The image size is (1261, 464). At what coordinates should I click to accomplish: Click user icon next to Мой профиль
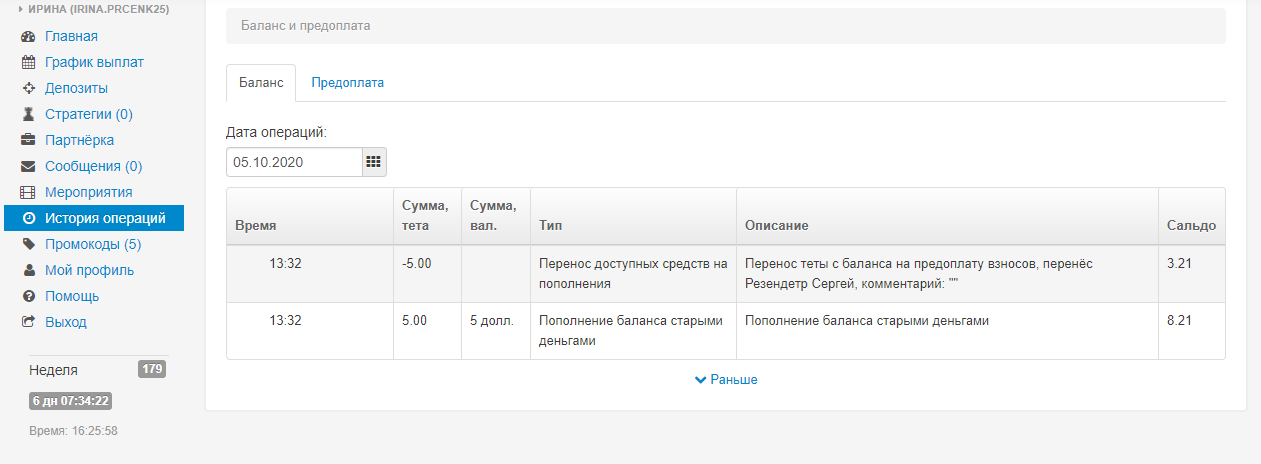(28, 271)
